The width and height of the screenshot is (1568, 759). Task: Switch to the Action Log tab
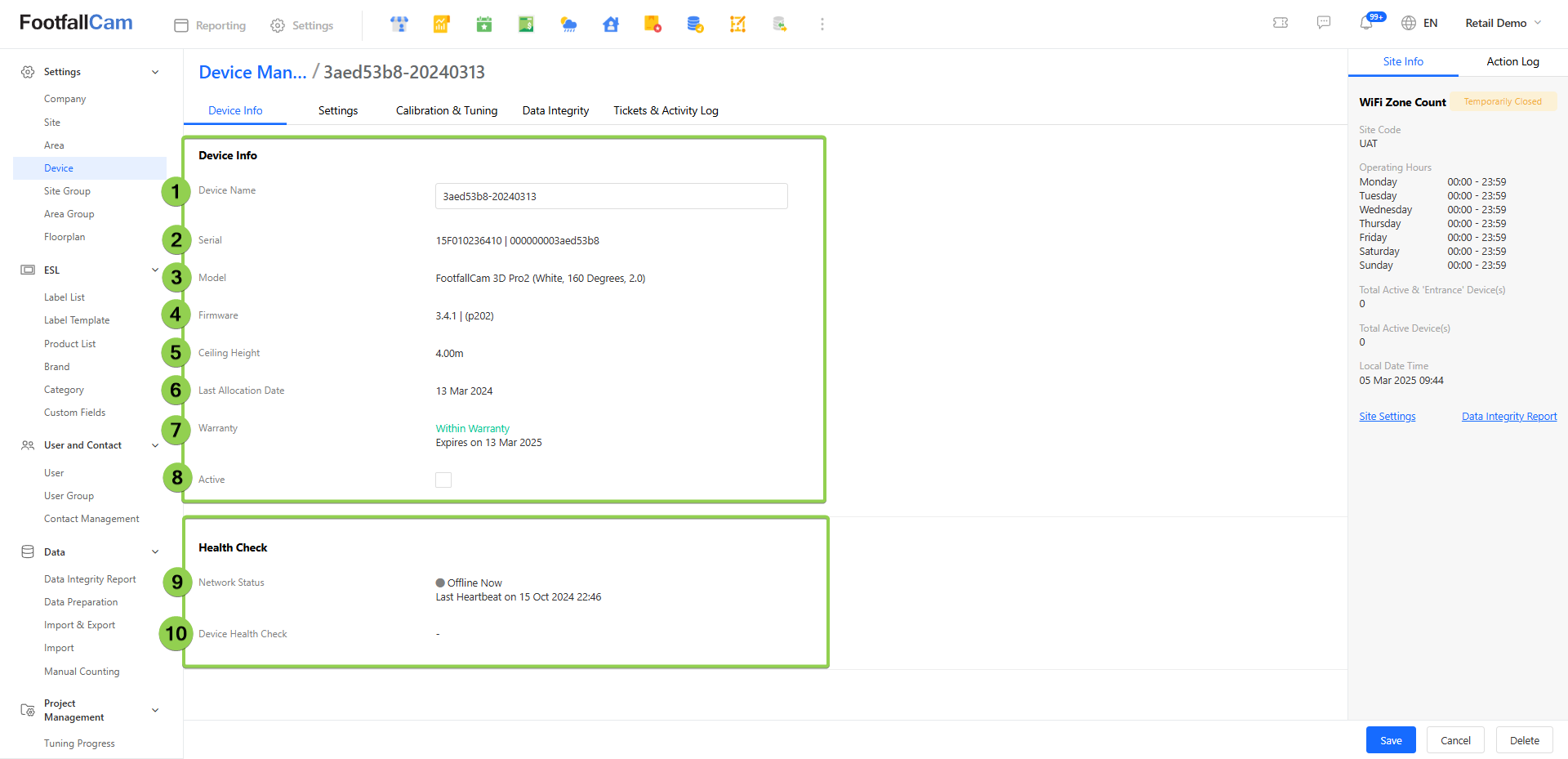[x=1512, y=61]
